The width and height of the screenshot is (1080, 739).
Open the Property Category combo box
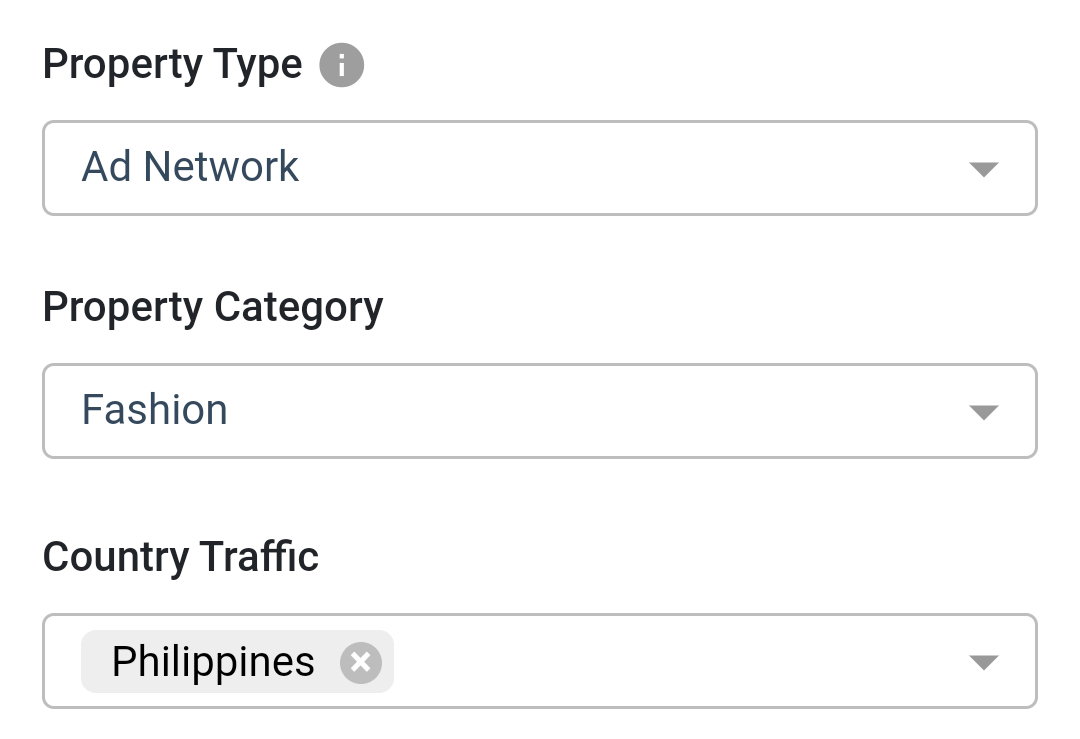(540, 411)
